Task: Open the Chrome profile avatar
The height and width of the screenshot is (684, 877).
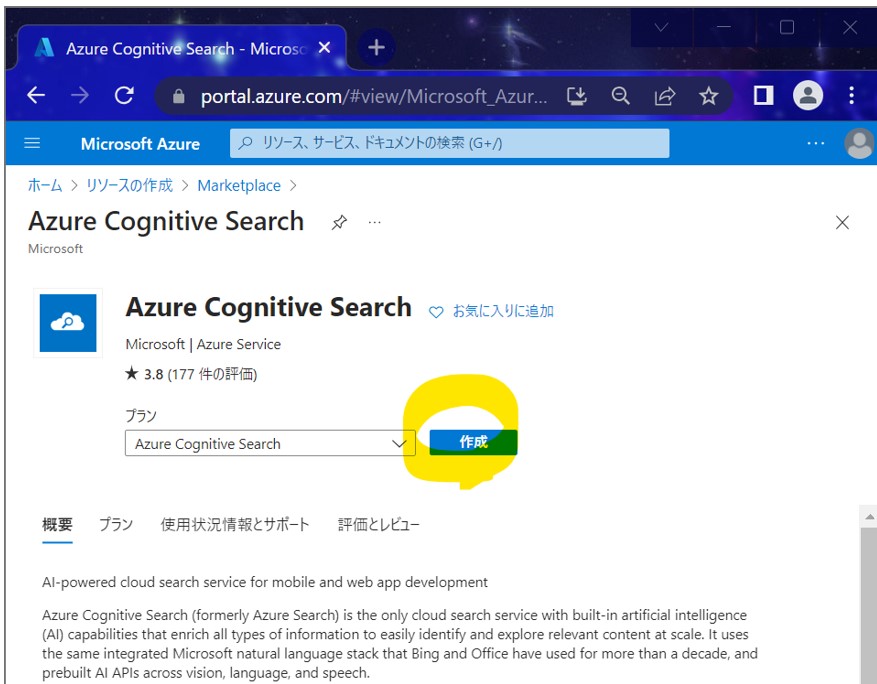Action: (x=808, y=96)
